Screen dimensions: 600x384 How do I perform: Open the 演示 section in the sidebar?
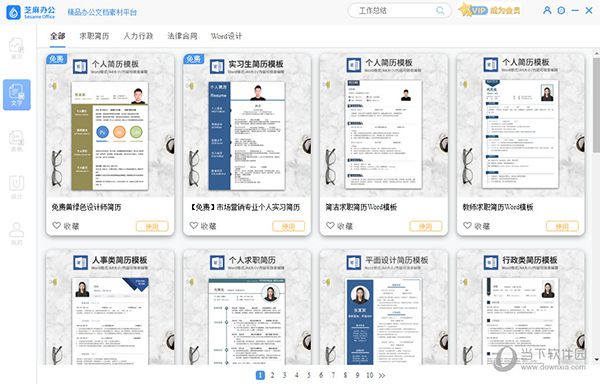tap(16, 49)
